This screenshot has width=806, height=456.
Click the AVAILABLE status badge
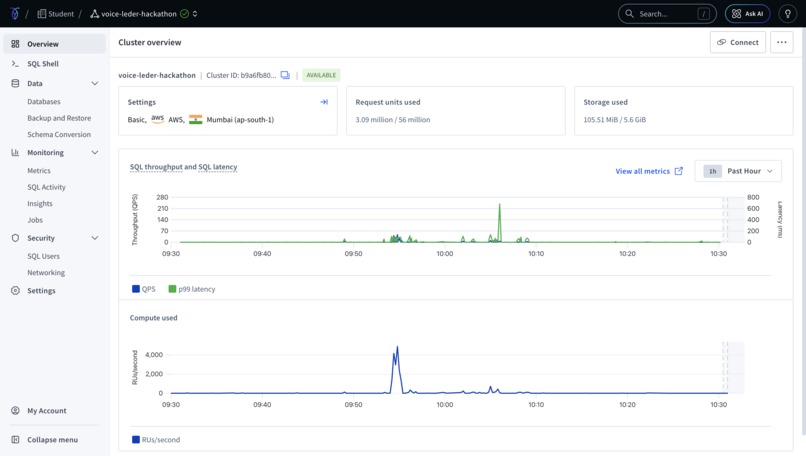[321, 75]
